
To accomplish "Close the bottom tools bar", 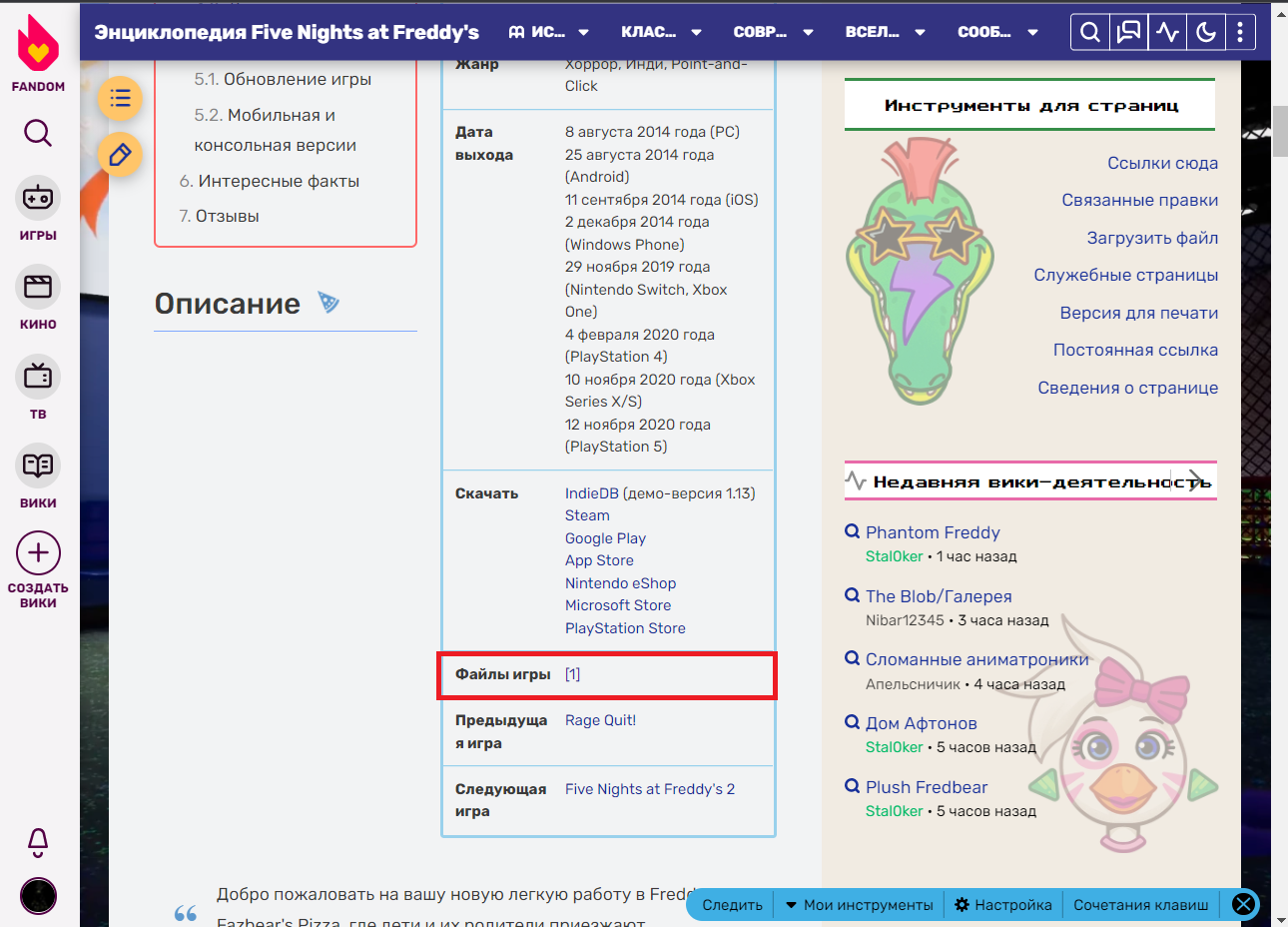I will (x=1243, y=904).
